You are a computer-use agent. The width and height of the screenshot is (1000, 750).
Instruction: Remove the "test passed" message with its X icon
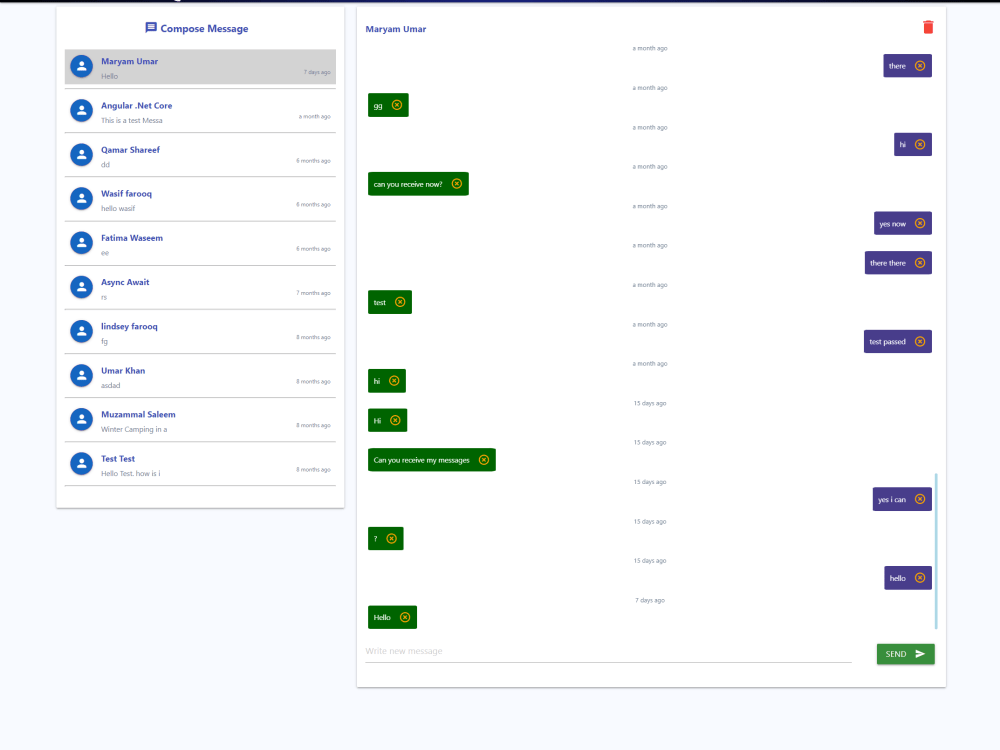[x=921, y=341]
